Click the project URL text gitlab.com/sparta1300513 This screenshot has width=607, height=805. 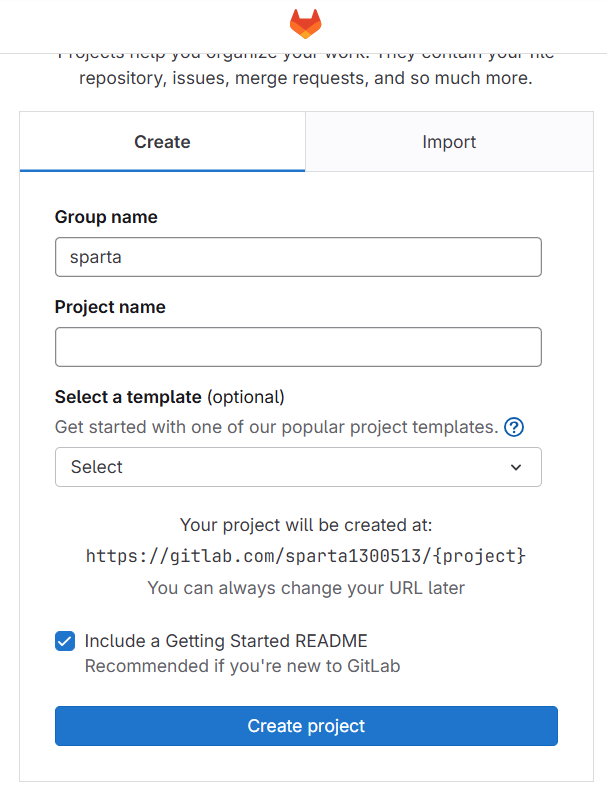(306, 556)
